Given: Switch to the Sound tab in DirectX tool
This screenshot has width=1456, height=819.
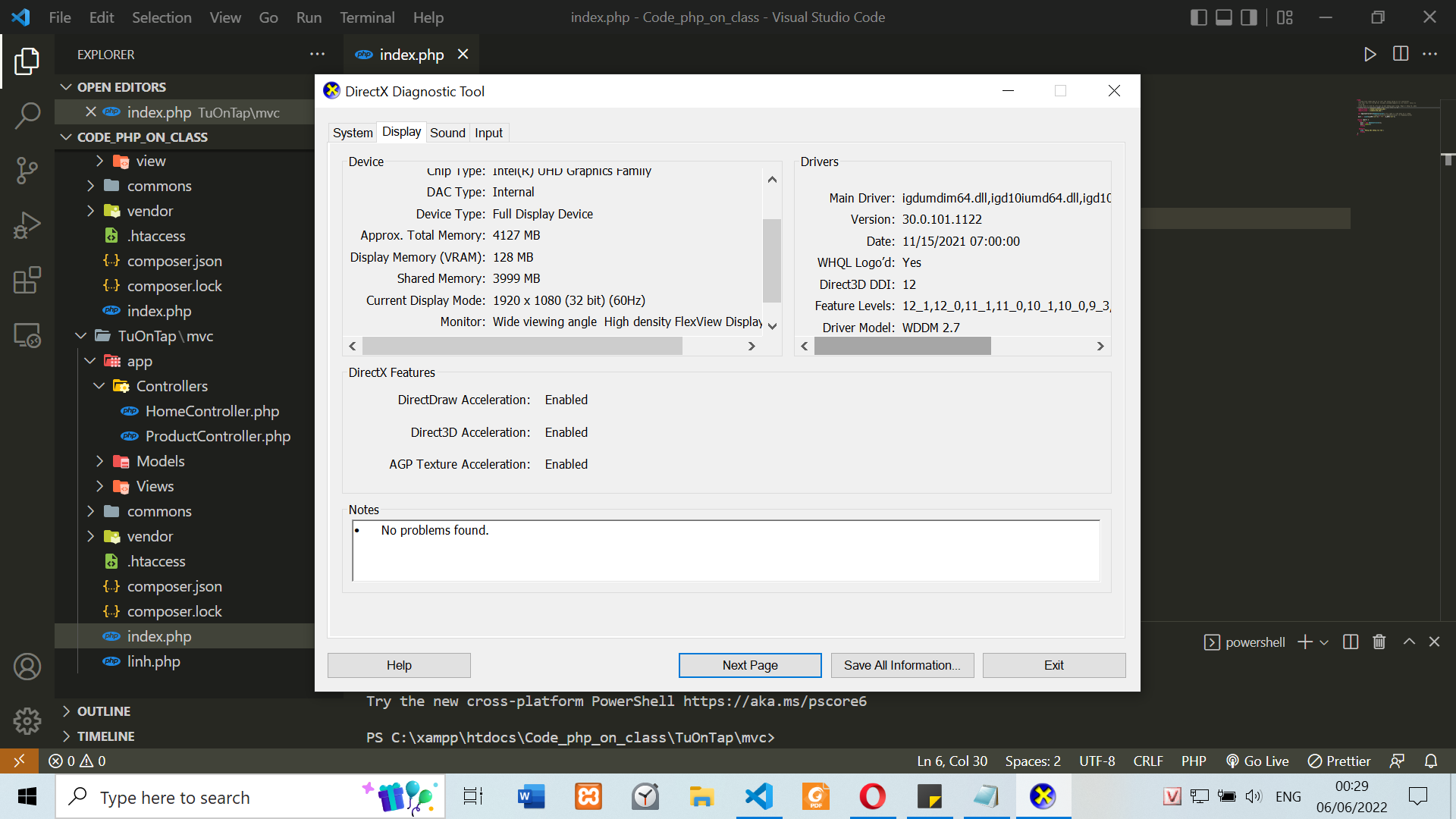Looking at the screenshot, I should pos(447,133).
